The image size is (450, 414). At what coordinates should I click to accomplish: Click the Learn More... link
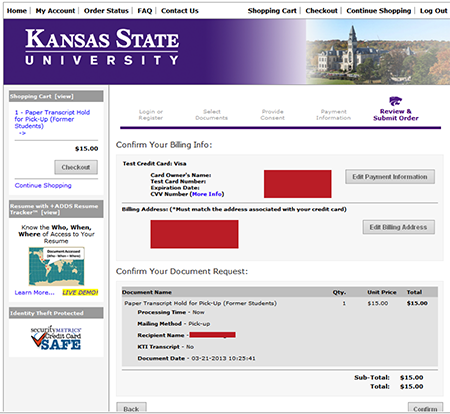point(34,293)
